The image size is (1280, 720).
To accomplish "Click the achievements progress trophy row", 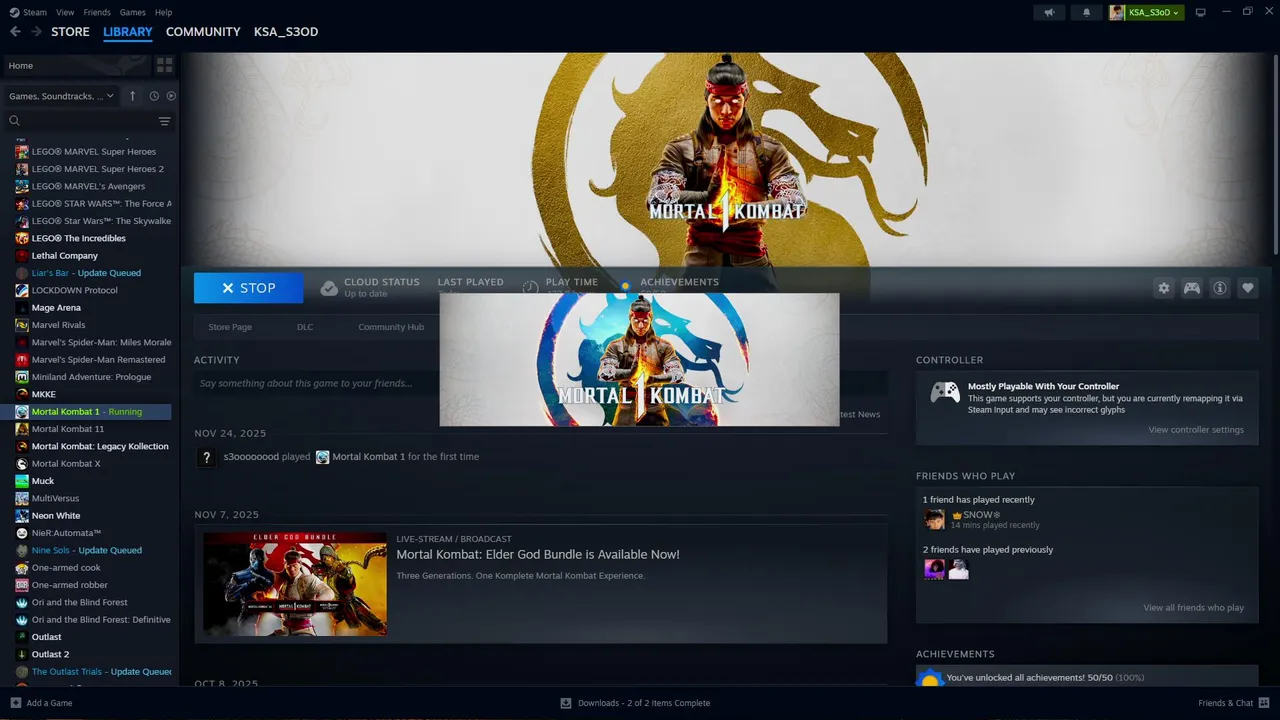I will (1087, 677).
